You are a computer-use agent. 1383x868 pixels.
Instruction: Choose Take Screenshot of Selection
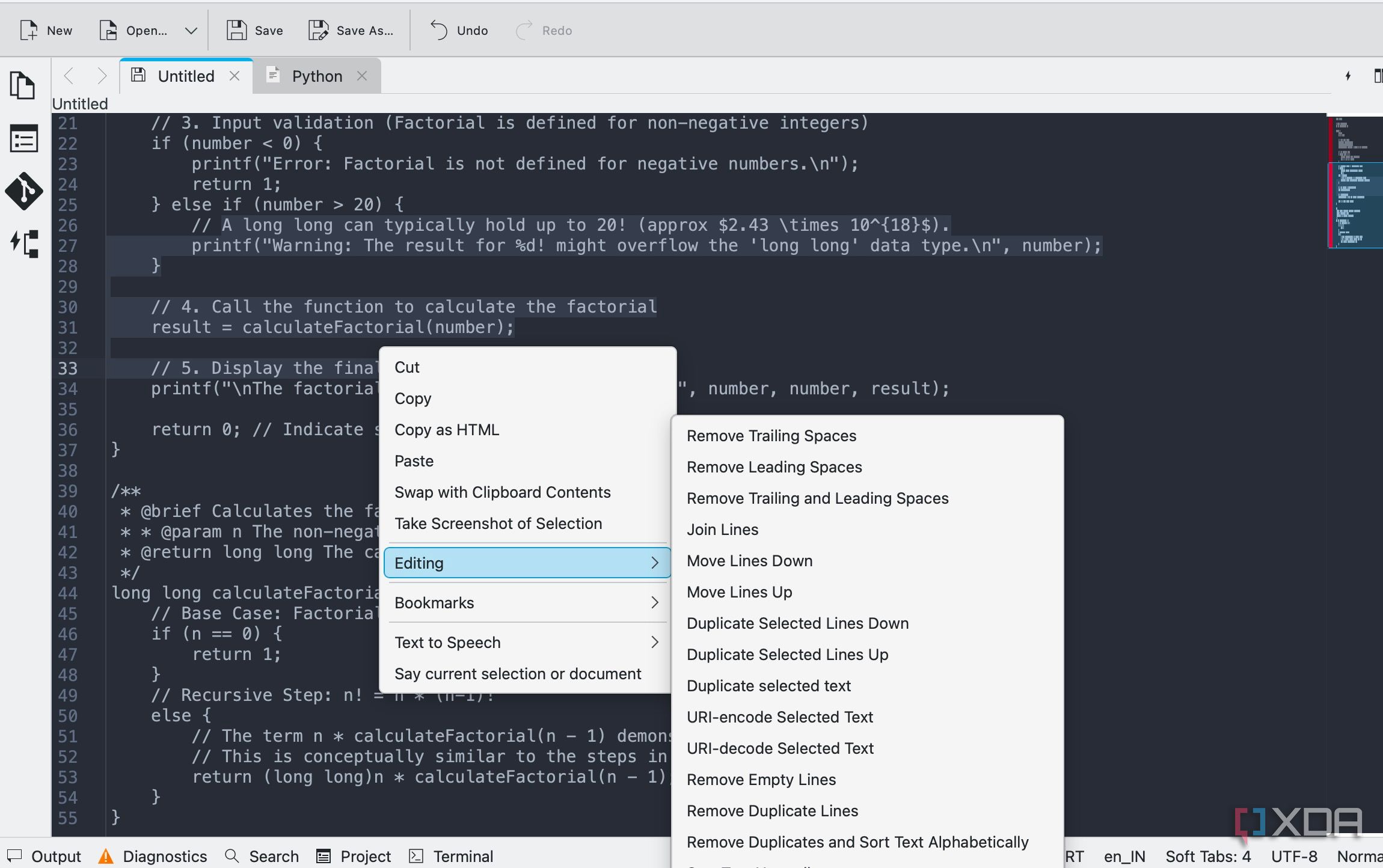point(527,524)
